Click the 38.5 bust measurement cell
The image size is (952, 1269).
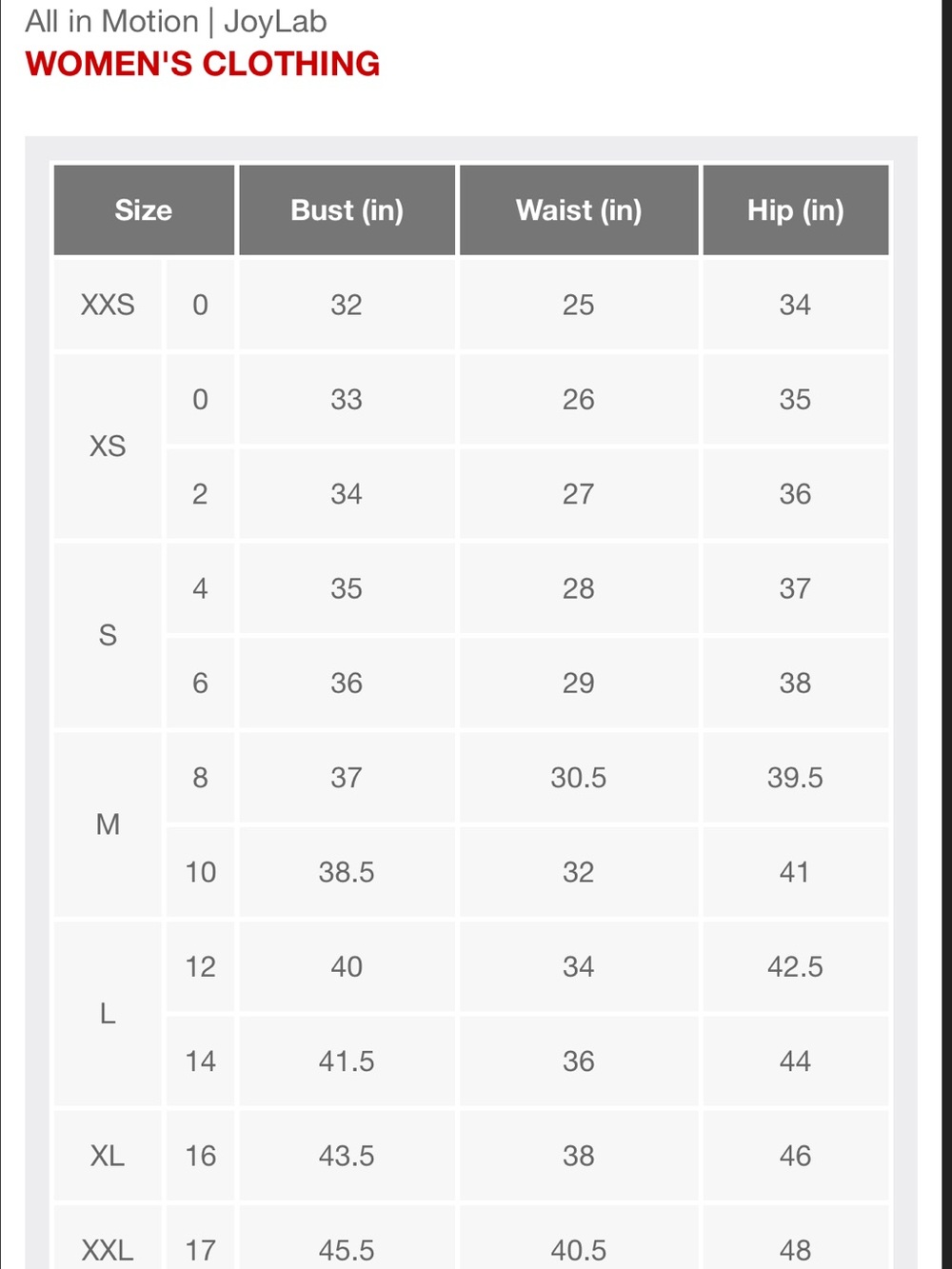347,872
